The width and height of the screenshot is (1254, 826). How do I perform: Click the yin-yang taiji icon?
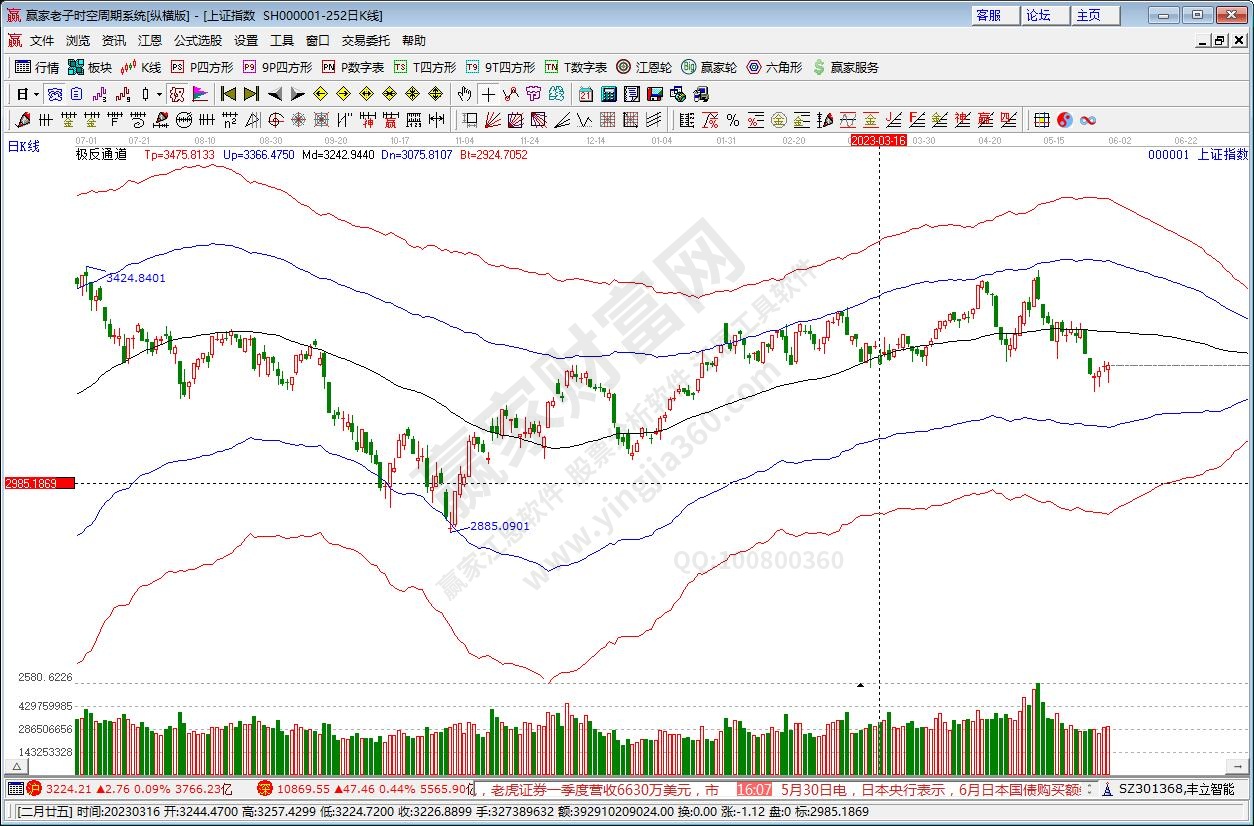[x=1065, y=120]
